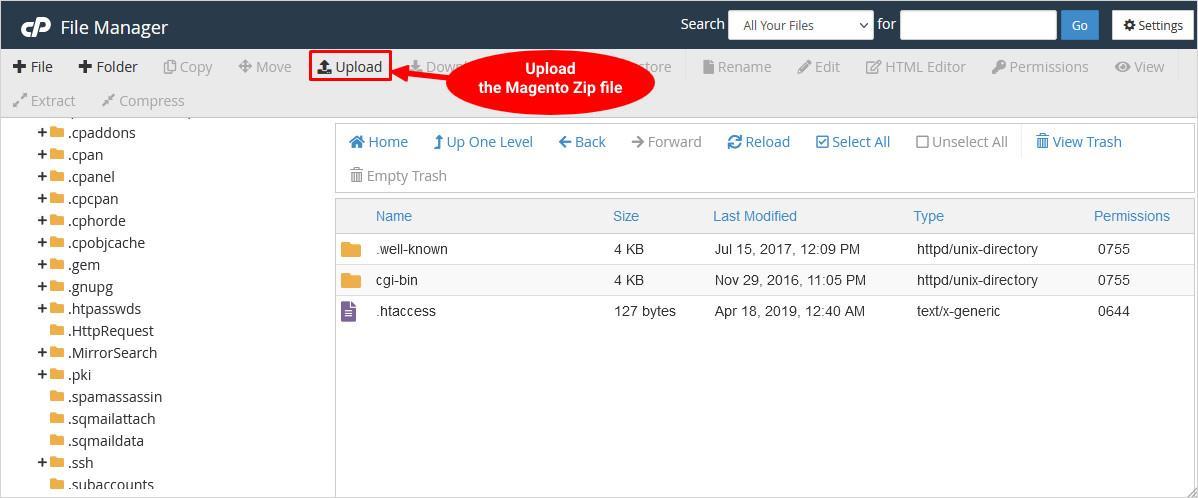1198x498 pixels.
Task: Click the Jul 15, 2017 modified date
Action: [x=787, y=249]
